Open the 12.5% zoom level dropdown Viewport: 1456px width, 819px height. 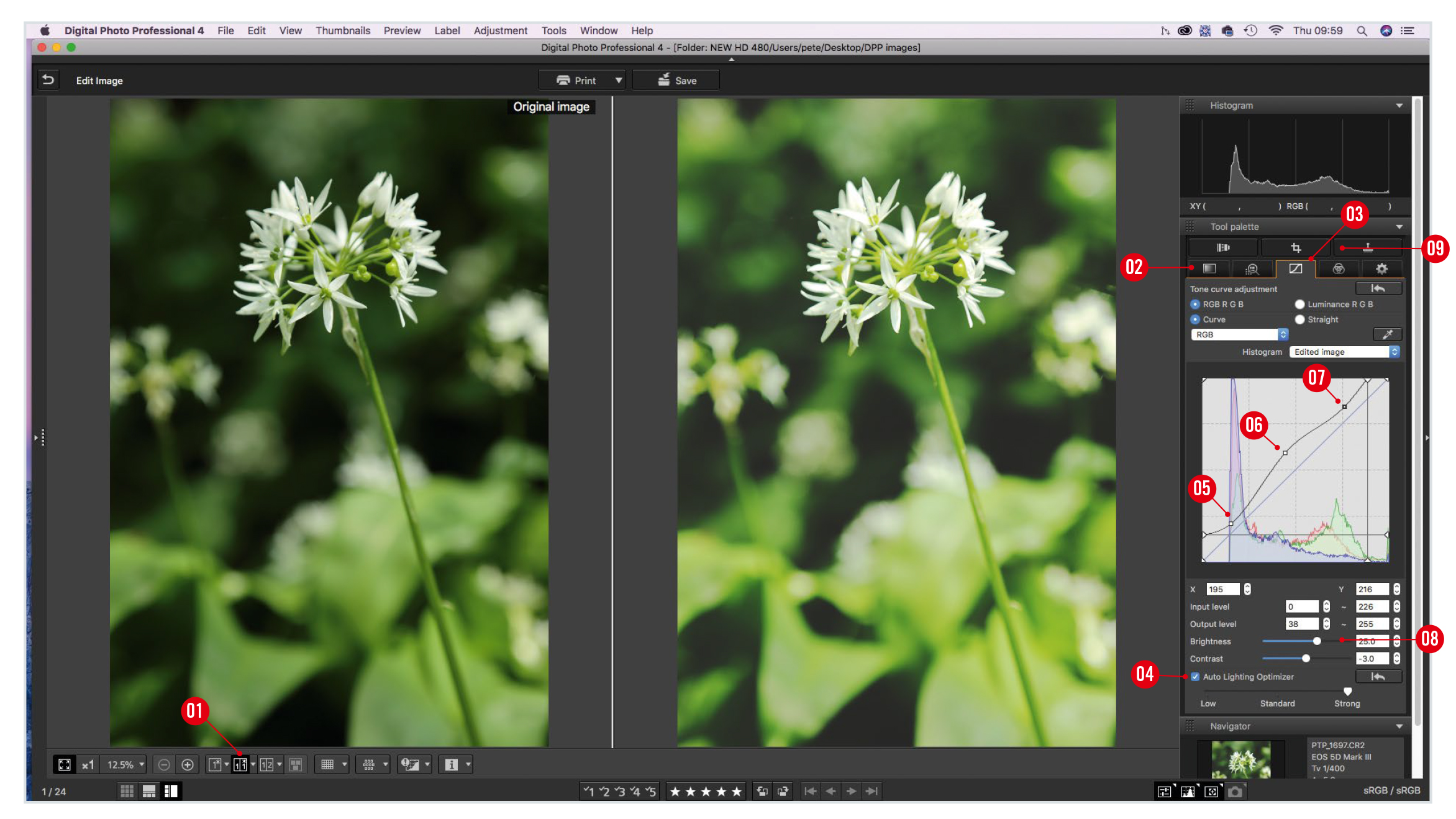[126, 764]
